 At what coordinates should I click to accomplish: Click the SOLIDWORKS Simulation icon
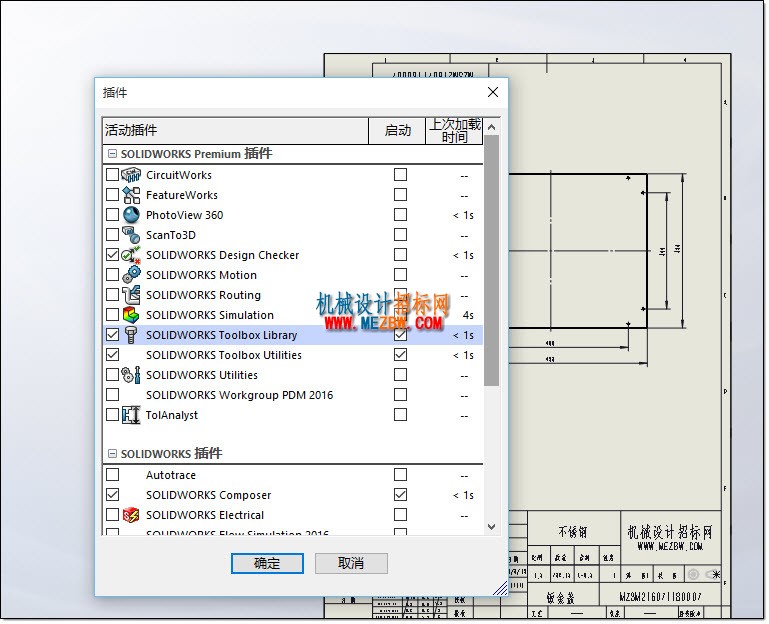pyautogui.click(x=131, y=315)
